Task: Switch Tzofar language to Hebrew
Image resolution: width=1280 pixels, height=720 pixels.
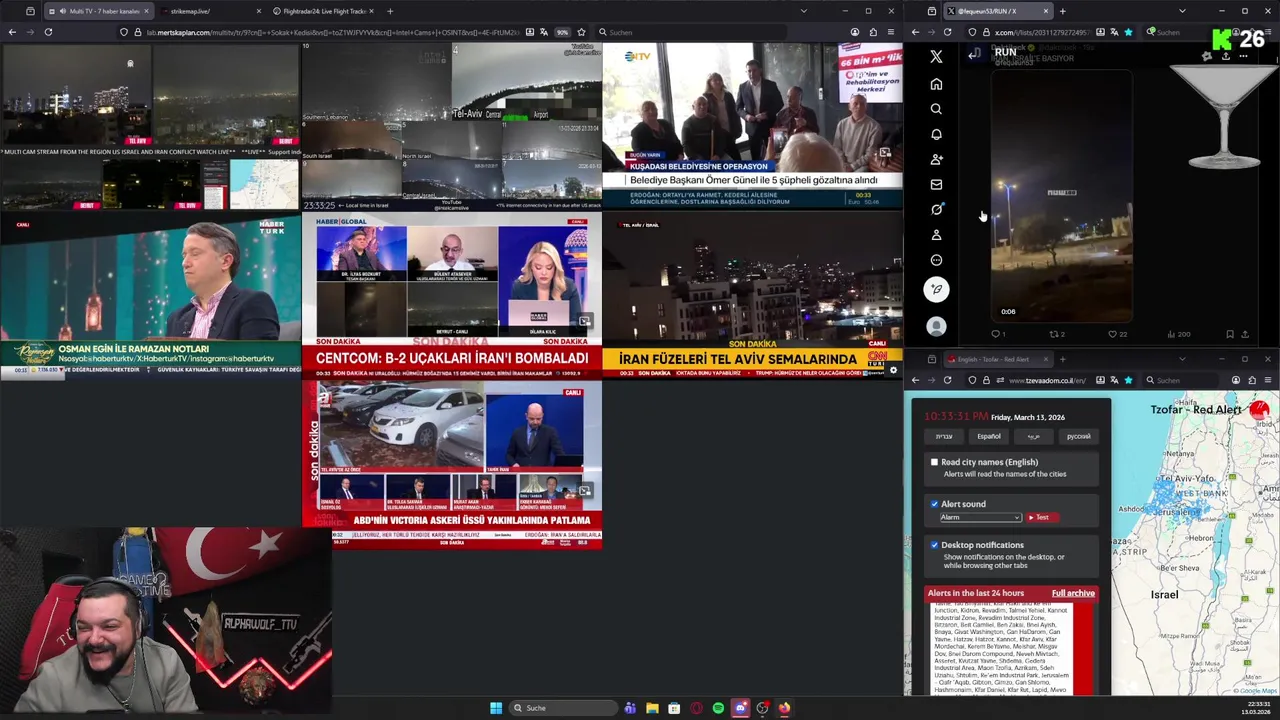Action: point(944,436)
